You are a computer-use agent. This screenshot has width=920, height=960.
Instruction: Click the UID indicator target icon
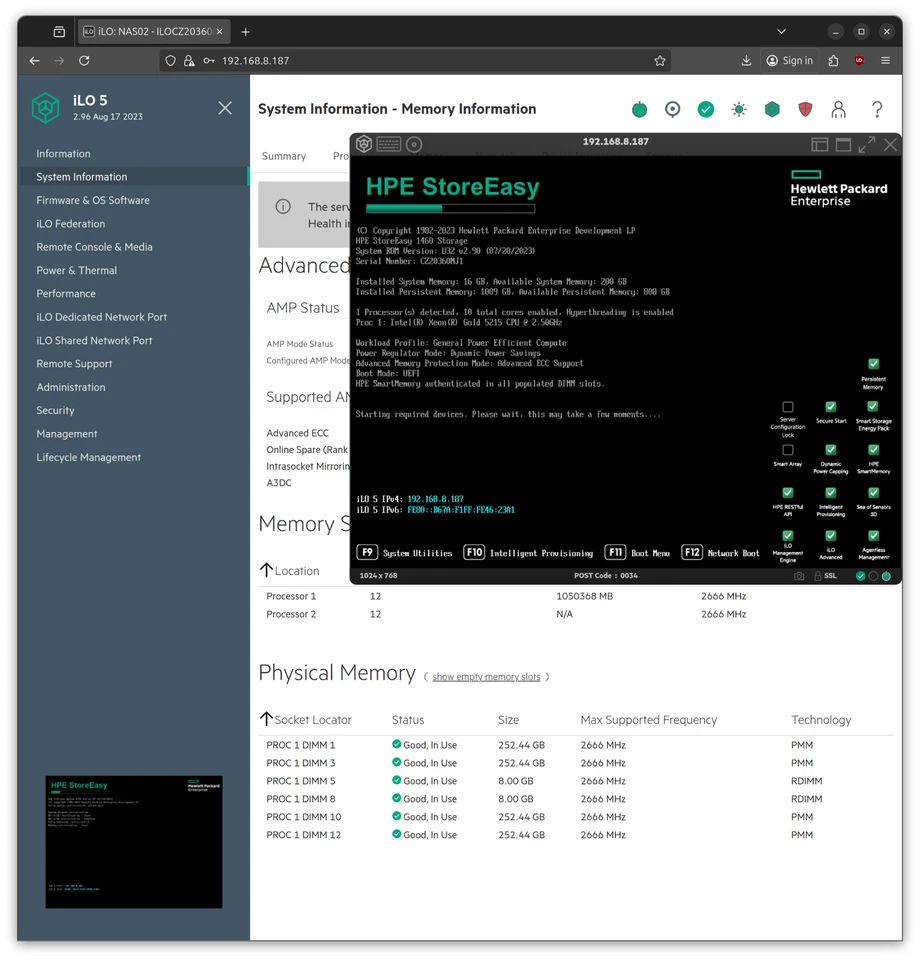pyautogui.click(x=672, y=110)
